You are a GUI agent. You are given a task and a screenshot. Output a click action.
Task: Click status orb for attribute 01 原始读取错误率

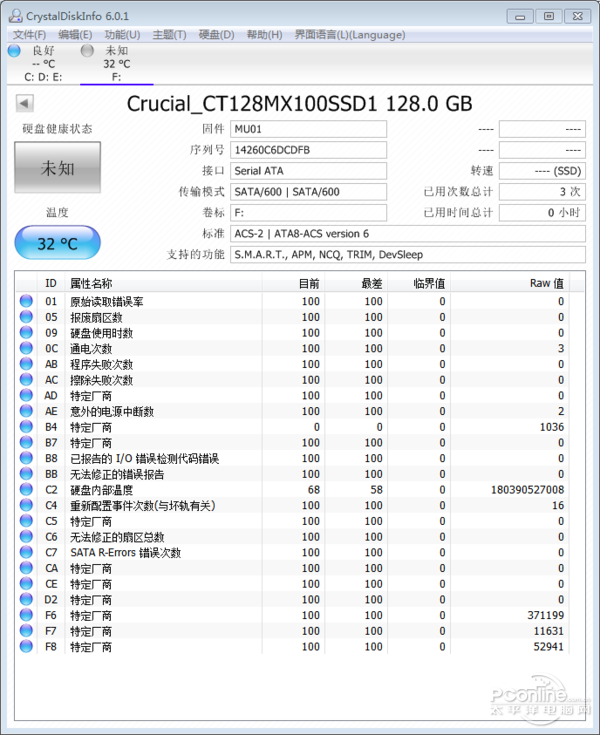26,301
